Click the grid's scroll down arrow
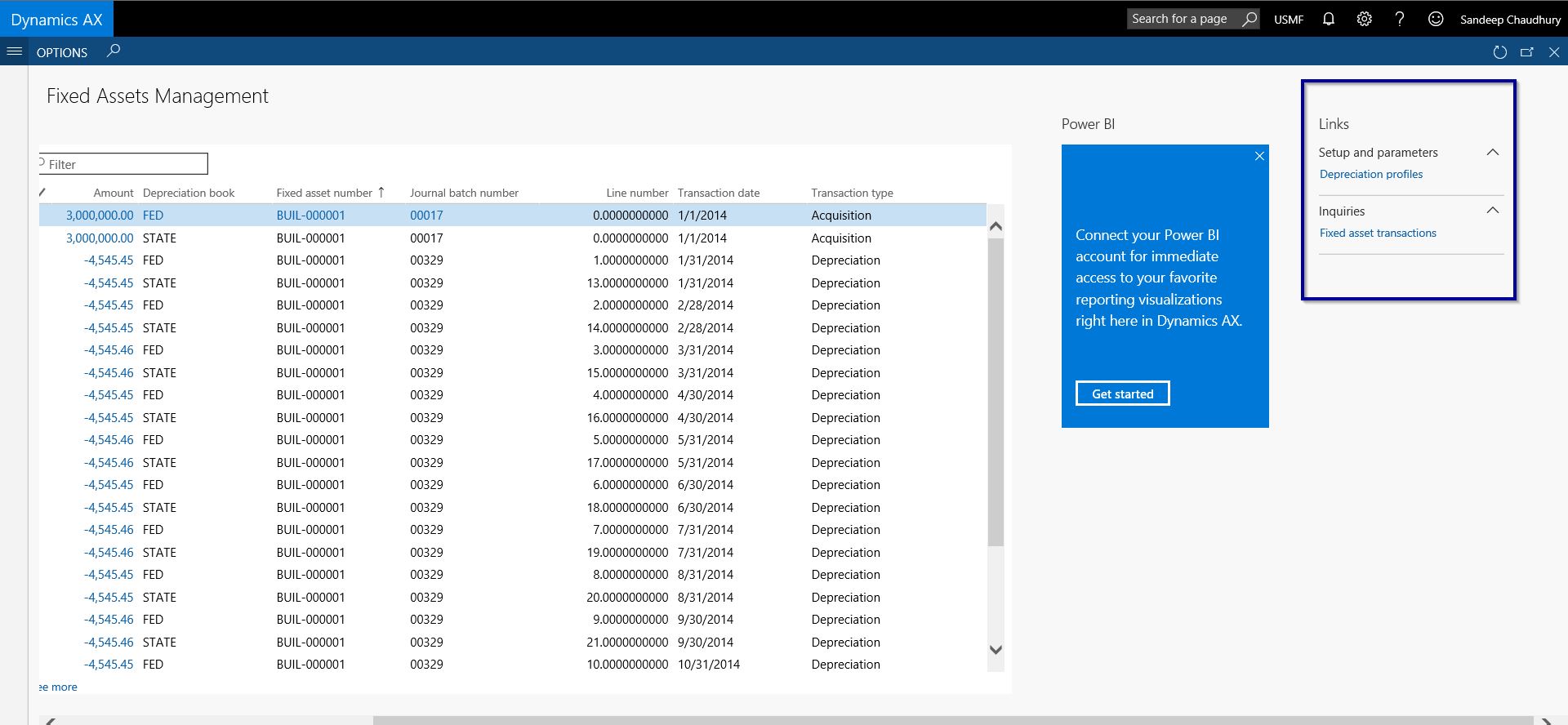The height and width of the screenshot is (725, 1568). tap(996, 650)
